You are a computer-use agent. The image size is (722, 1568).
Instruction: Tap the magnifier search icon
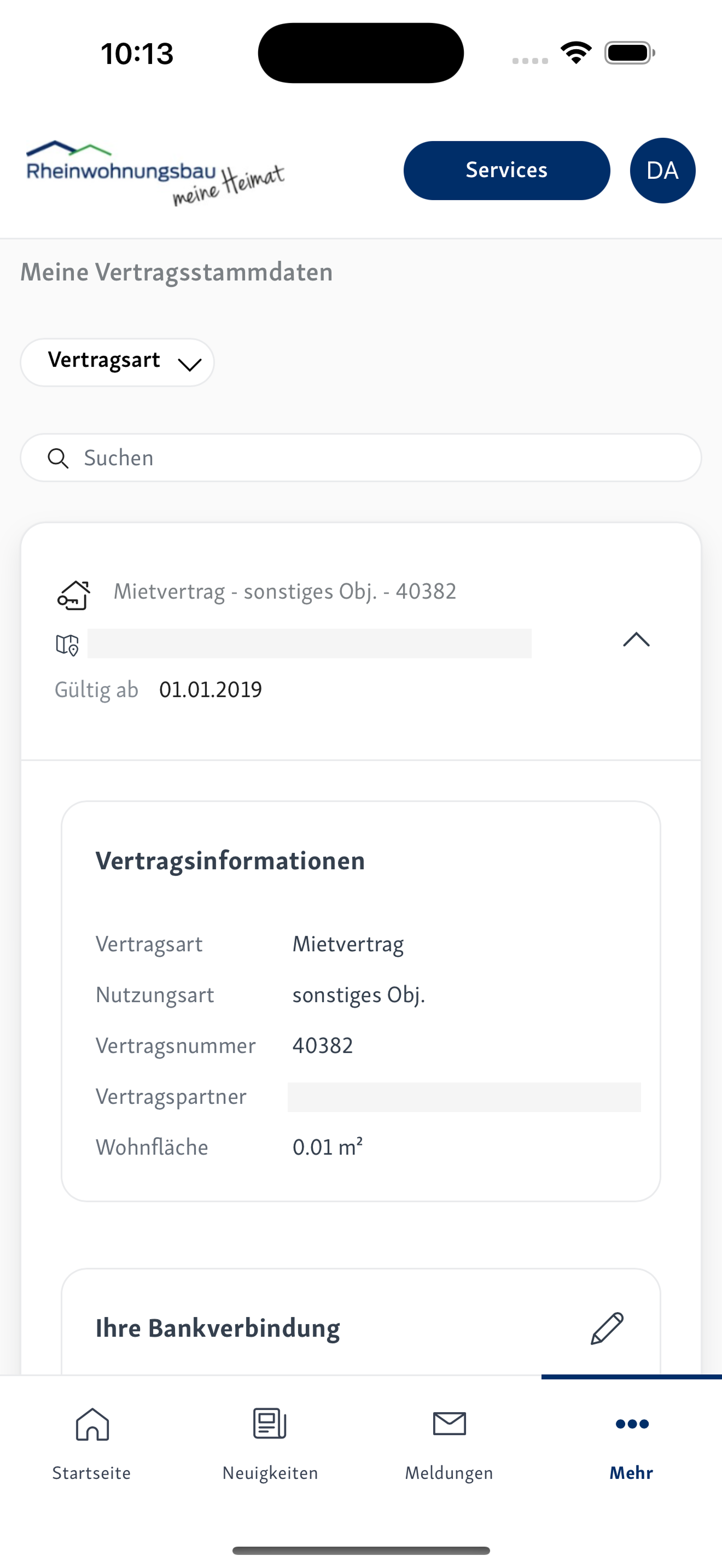coord(58,458)
